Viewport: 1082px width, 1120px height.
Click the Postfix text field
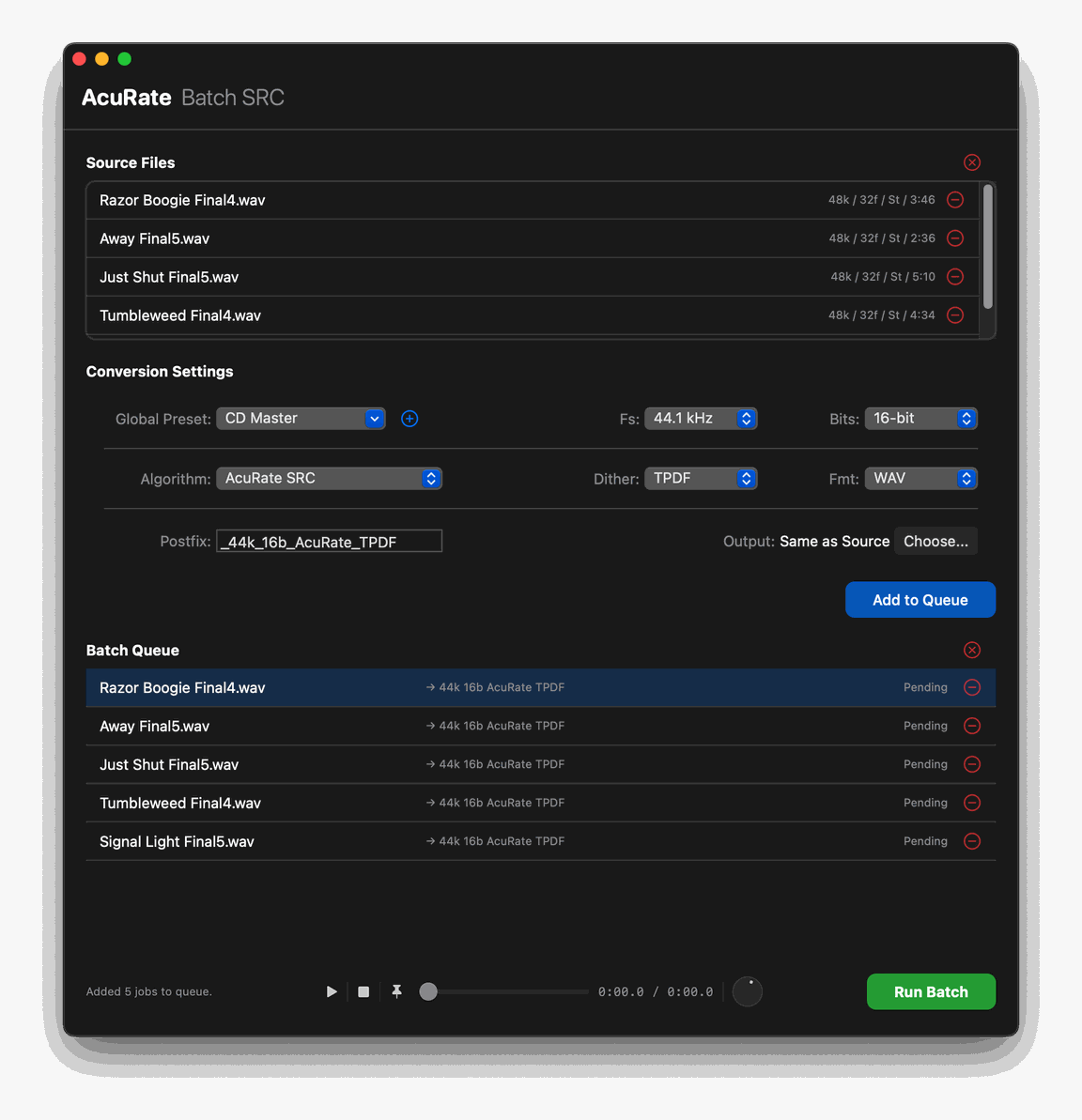[x=330, y=542]
